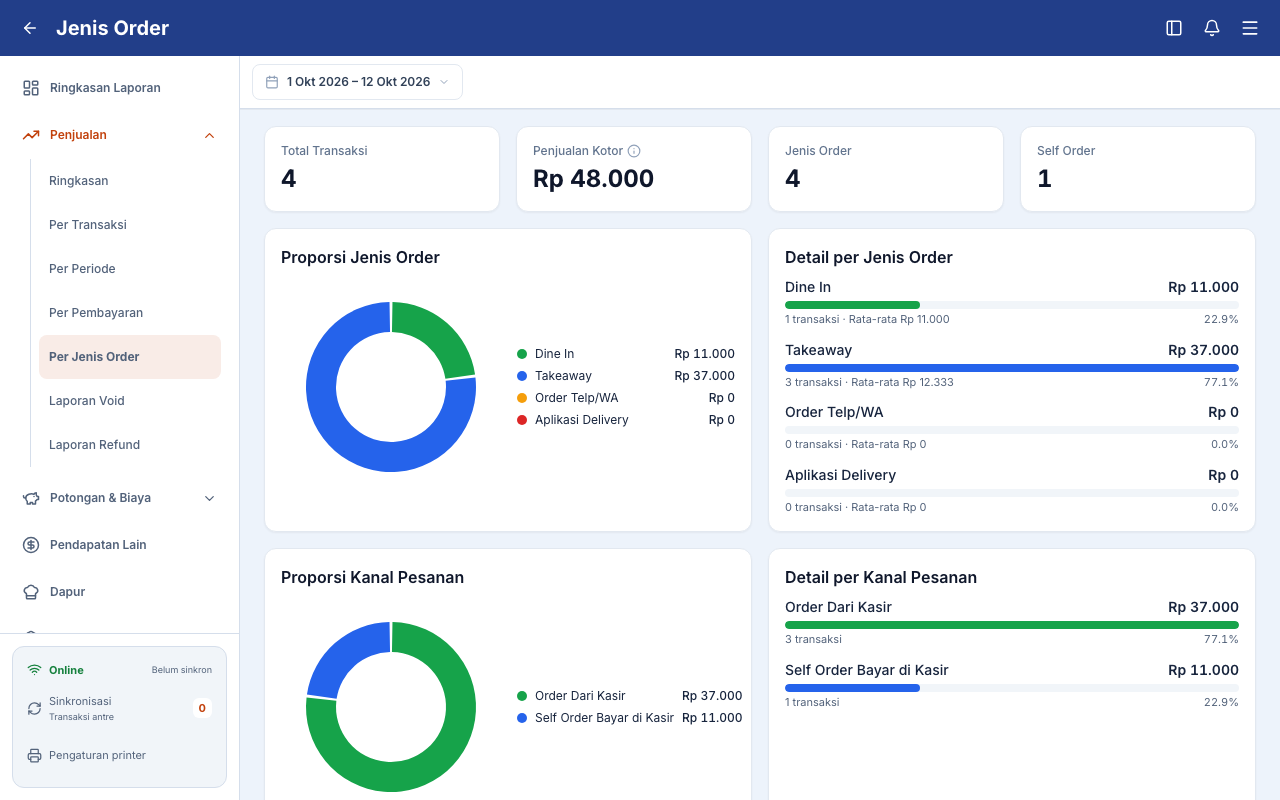Click the 'Belum sinkron' status text
This screenshot has height=800, width=1280.
pyautogui.click(x=182, y=670)
